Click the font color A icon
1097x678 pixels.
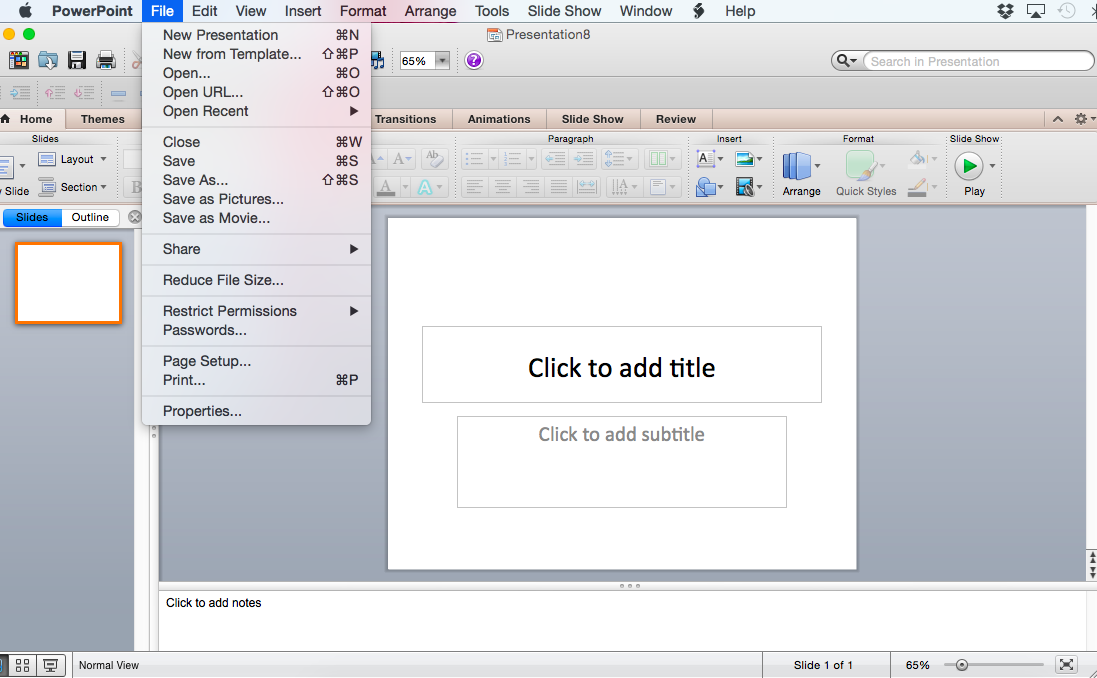pos(386,187)
